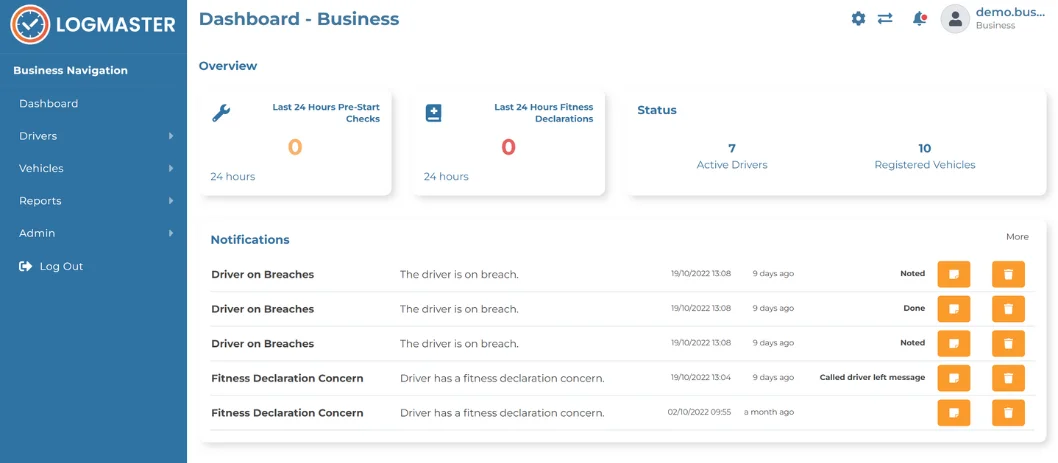Click the a month ago label
The image size is (1058, 463).
pos(769,412)
